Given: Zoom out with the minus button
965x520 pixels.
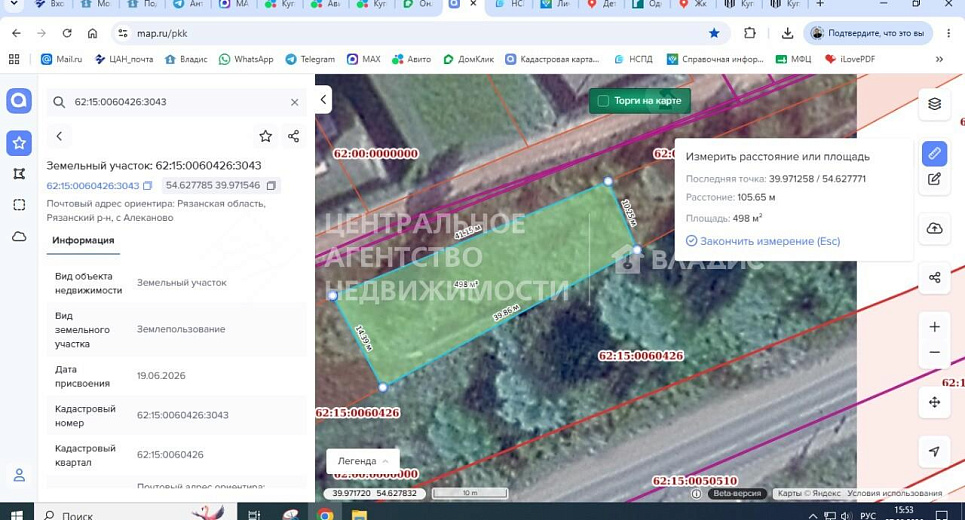Looking at the screenshot, I should (x=934, y=353).
